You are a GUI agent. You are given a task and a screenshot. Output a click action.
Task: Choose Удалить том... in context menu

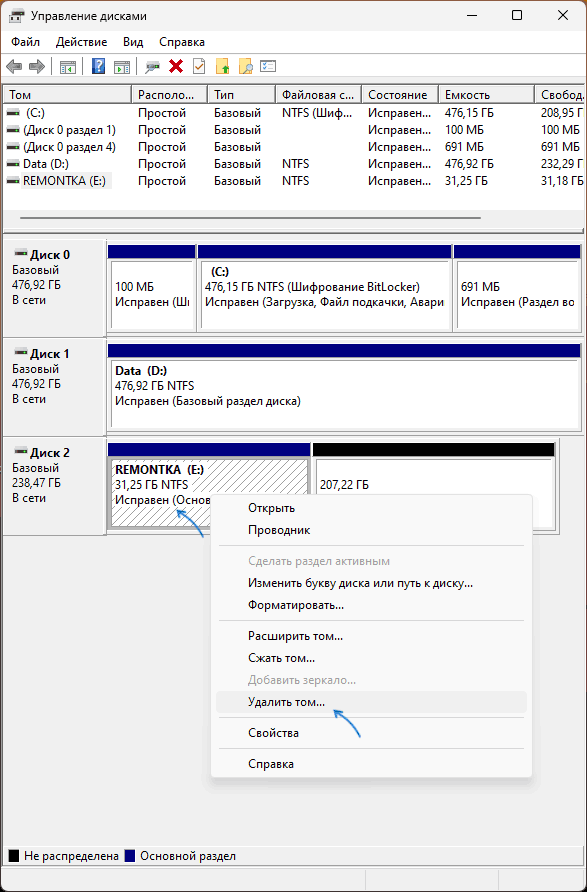click(371, 702)
